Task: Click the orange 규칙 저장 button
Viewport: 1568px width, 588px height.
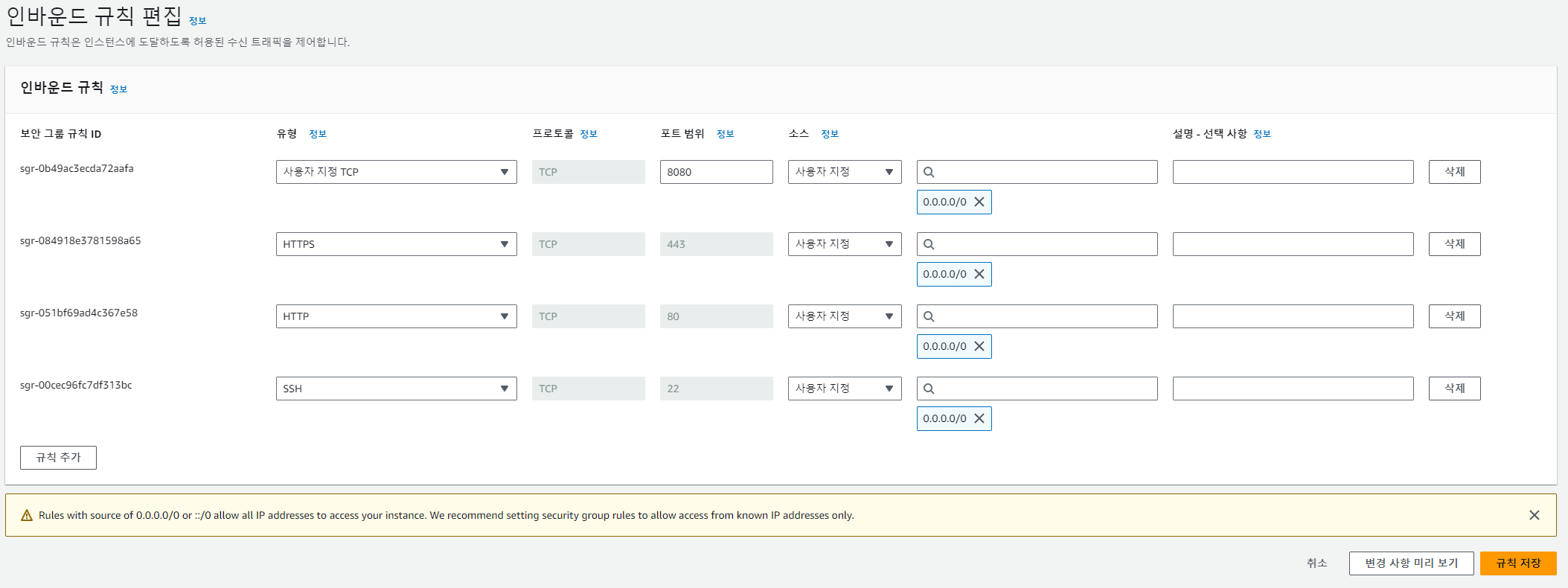Action: (x=1518, y=563)
